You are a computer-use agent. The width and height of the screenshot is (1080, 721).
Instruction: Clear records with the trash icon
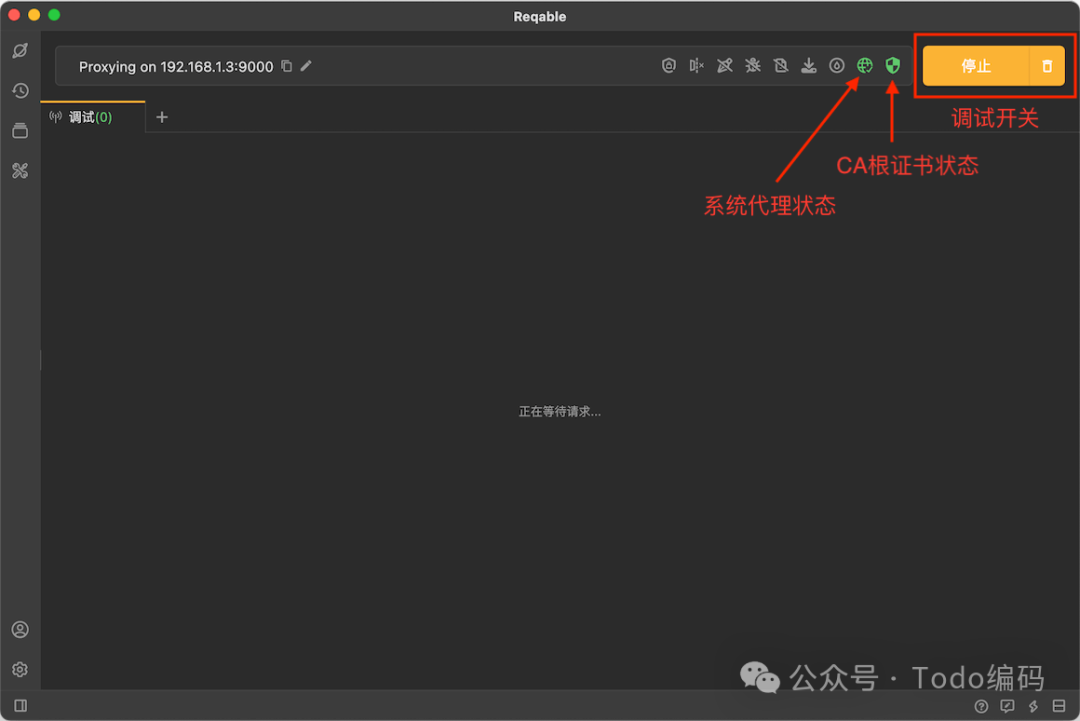tap(1047, 66)
